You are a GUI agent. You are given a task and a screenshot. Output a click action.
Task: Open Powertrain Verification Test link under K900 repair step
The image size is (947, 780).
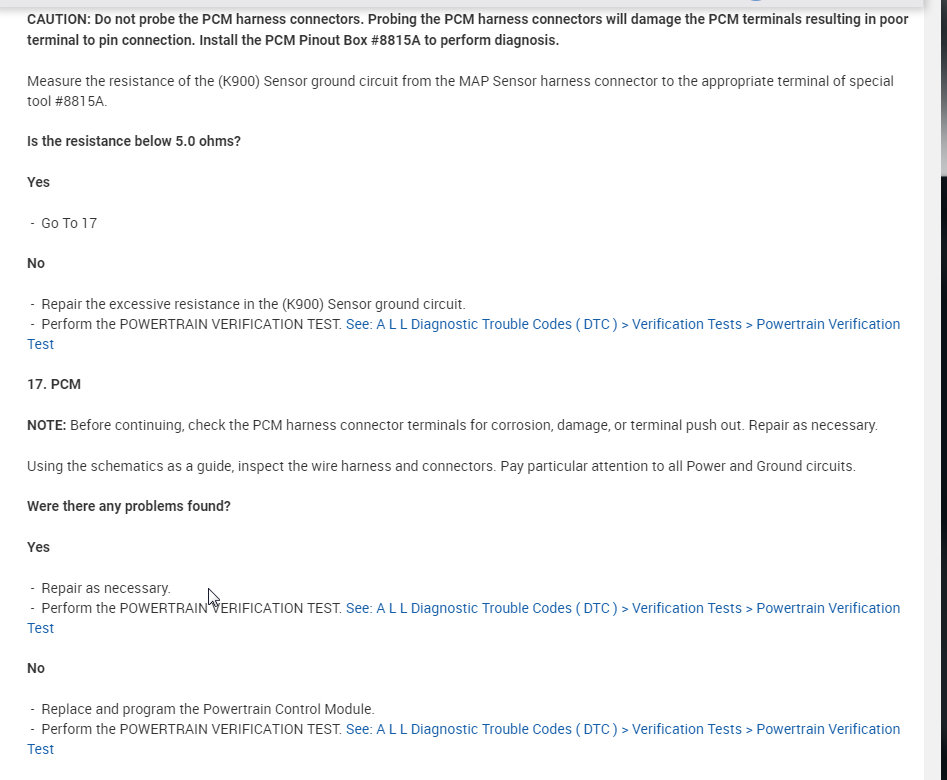(x=622, y=324)
